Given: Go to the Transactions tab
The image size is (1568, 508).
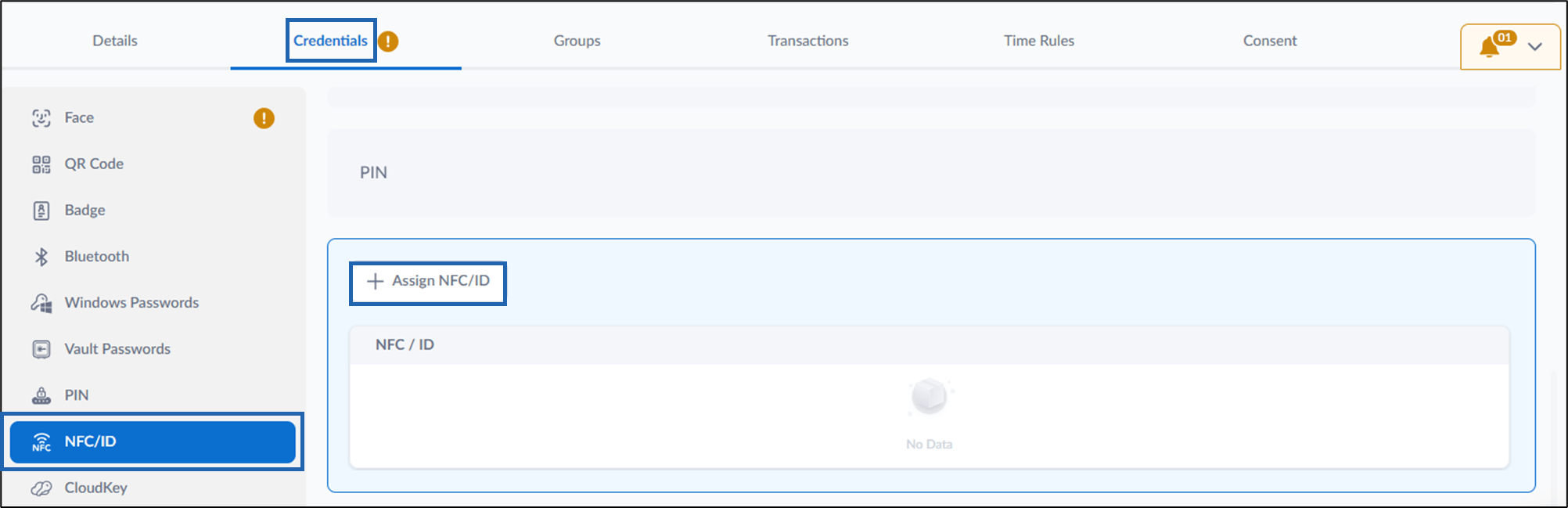Looking at the screenshot, I should point(808,41).
